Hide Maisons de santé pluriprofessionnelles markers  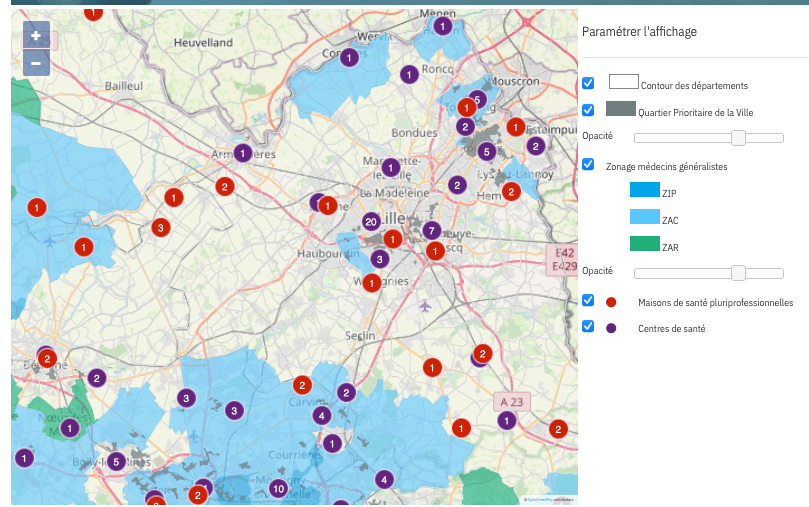[x=588, y=300]
